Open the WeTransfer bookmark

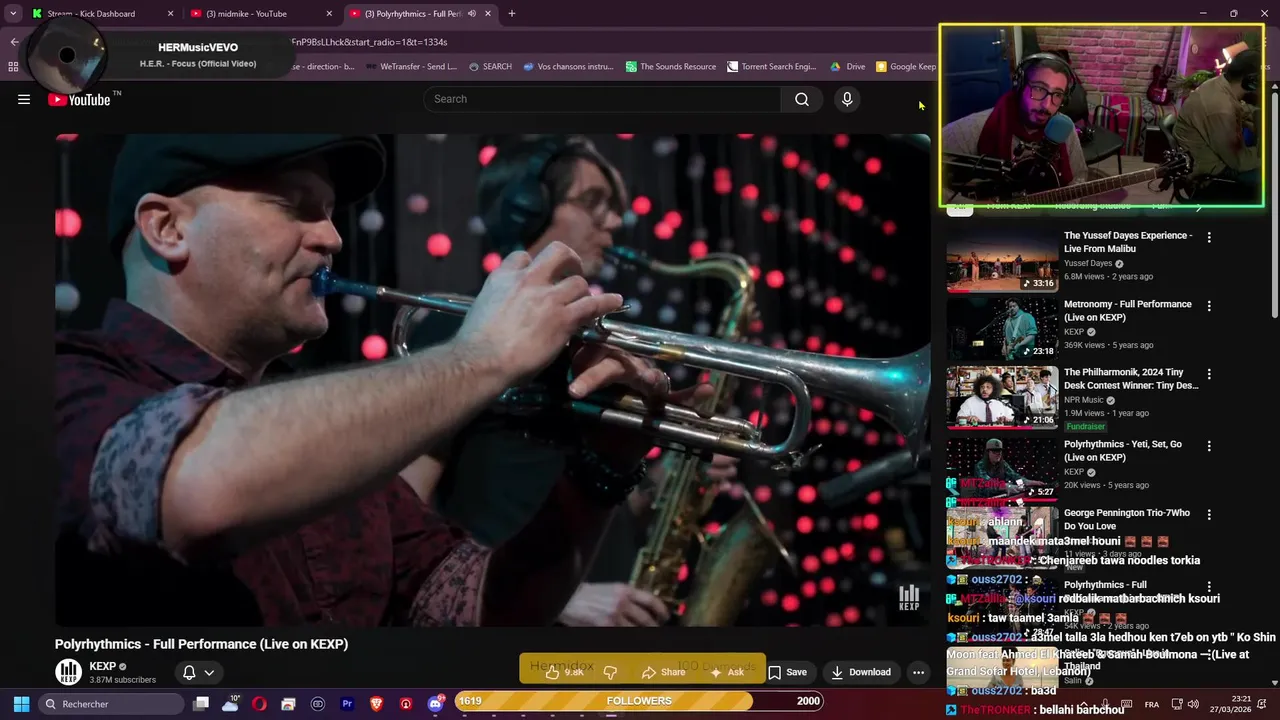click(x=411, y=67)
